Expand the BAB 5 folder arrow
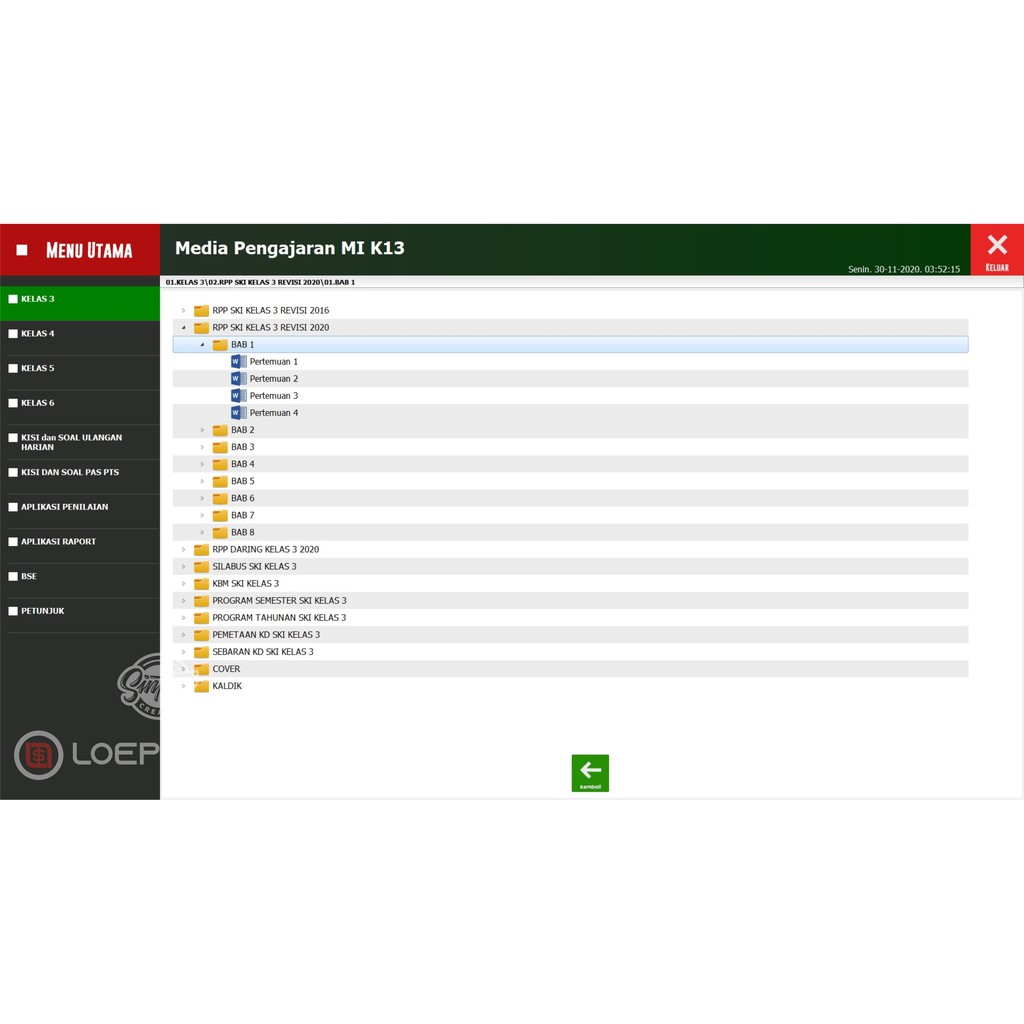1024x1024 pixels. 202,481
